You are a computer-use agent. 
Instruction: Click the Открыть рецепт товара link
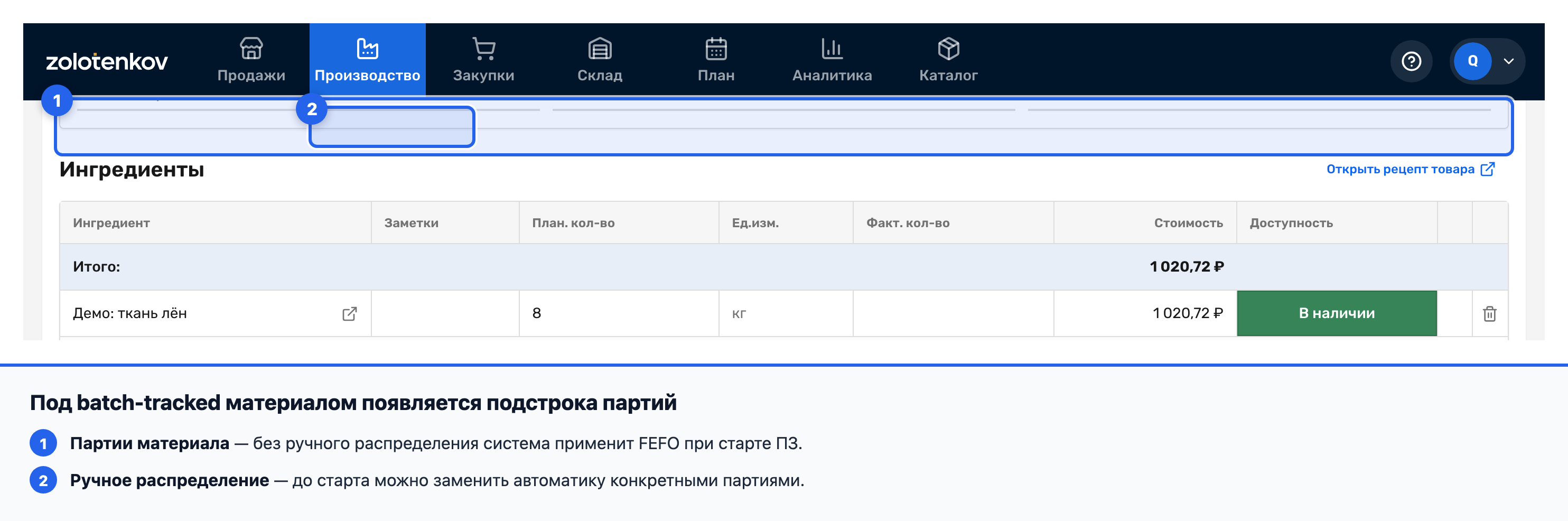tap(1411, 169)
